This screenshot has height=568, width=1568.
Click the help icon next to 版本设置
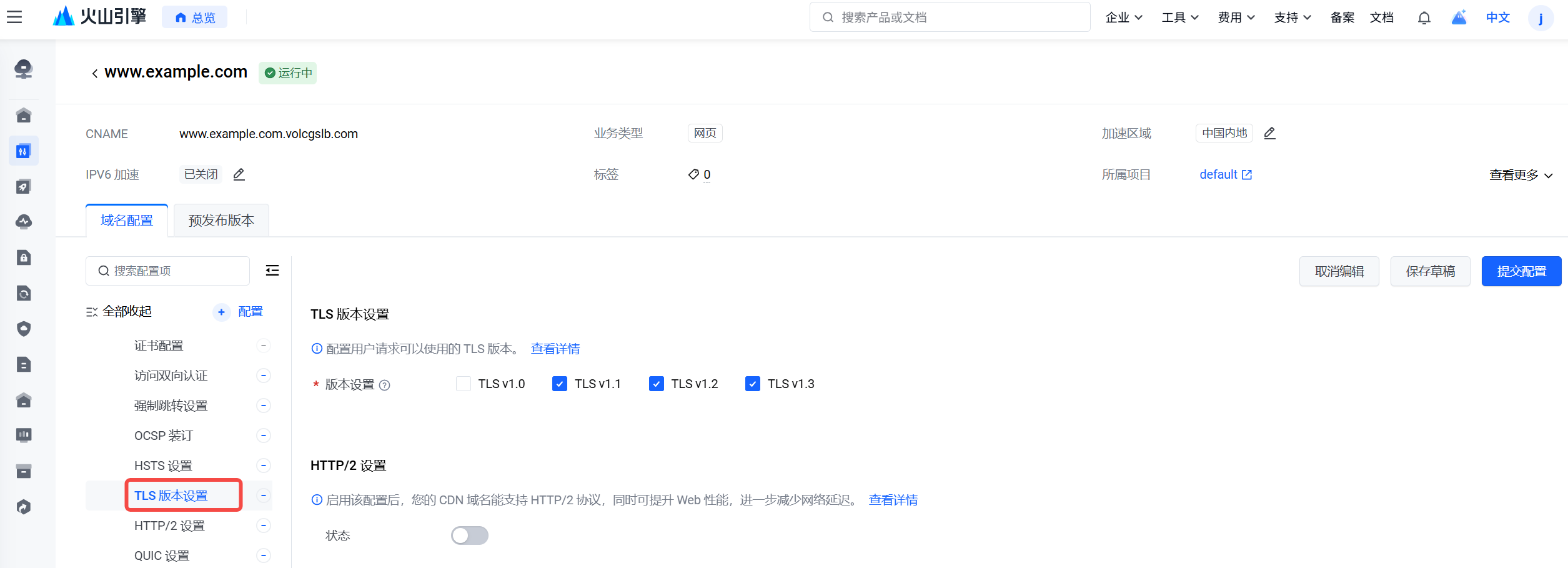(x=385, y=385)
